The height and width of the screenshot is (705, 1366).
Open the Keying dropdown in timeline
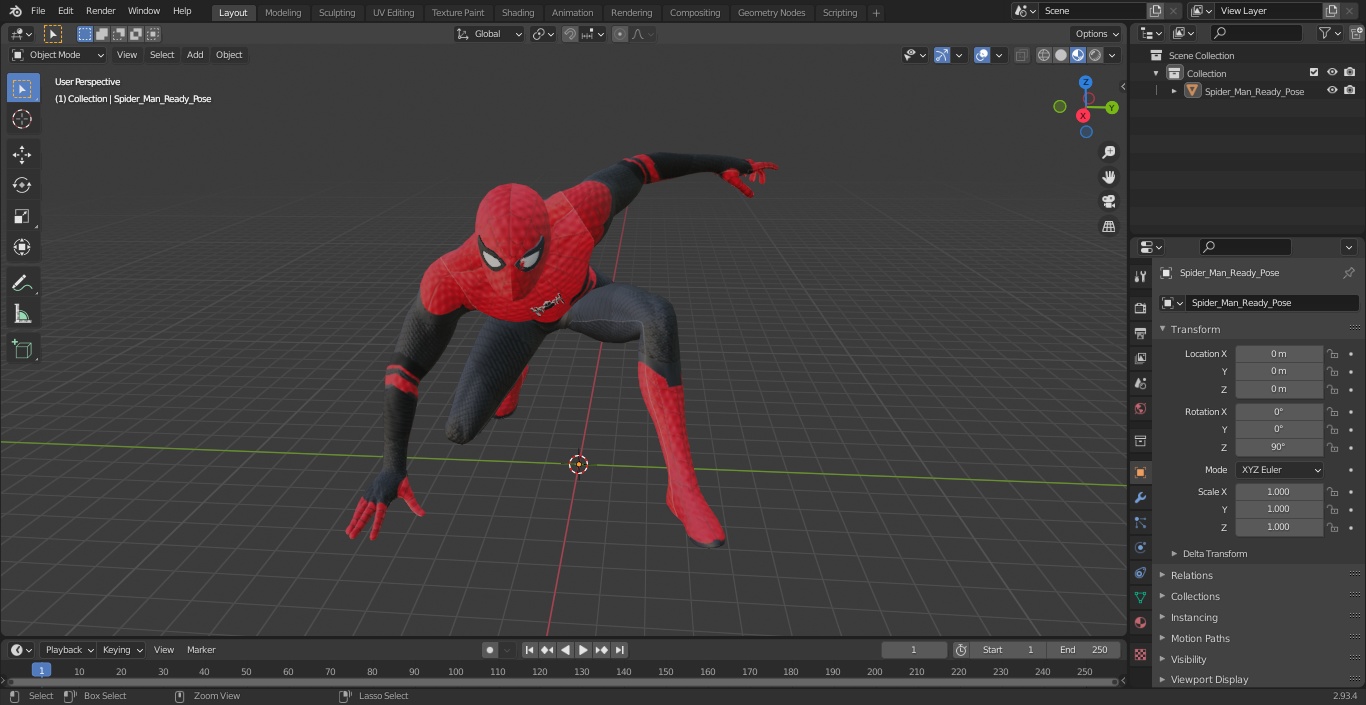coord(122,650)
